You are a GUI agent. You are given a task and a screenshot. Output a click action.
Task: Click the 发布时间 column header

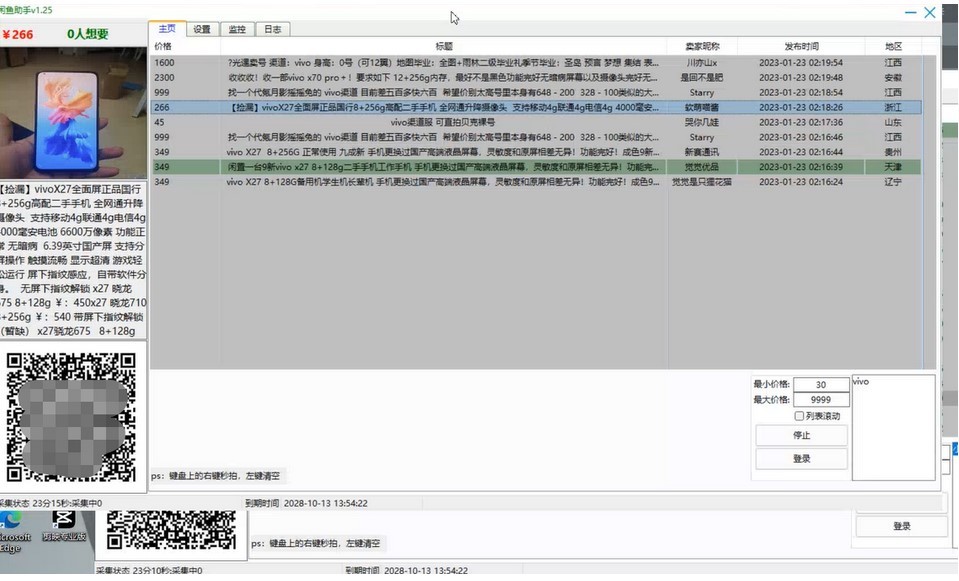(801, 46)
